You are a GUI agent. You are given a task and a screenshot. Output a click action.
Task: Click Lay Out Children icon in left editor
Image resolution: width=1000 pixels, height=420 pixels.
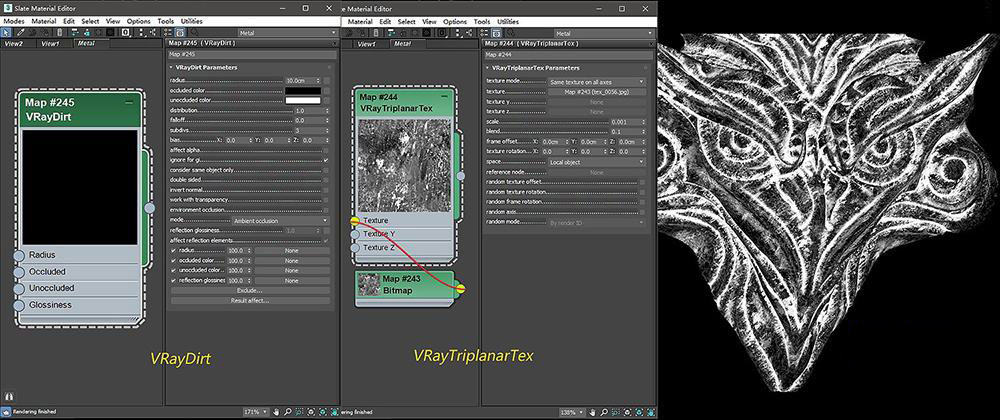(x=153, y=32)
